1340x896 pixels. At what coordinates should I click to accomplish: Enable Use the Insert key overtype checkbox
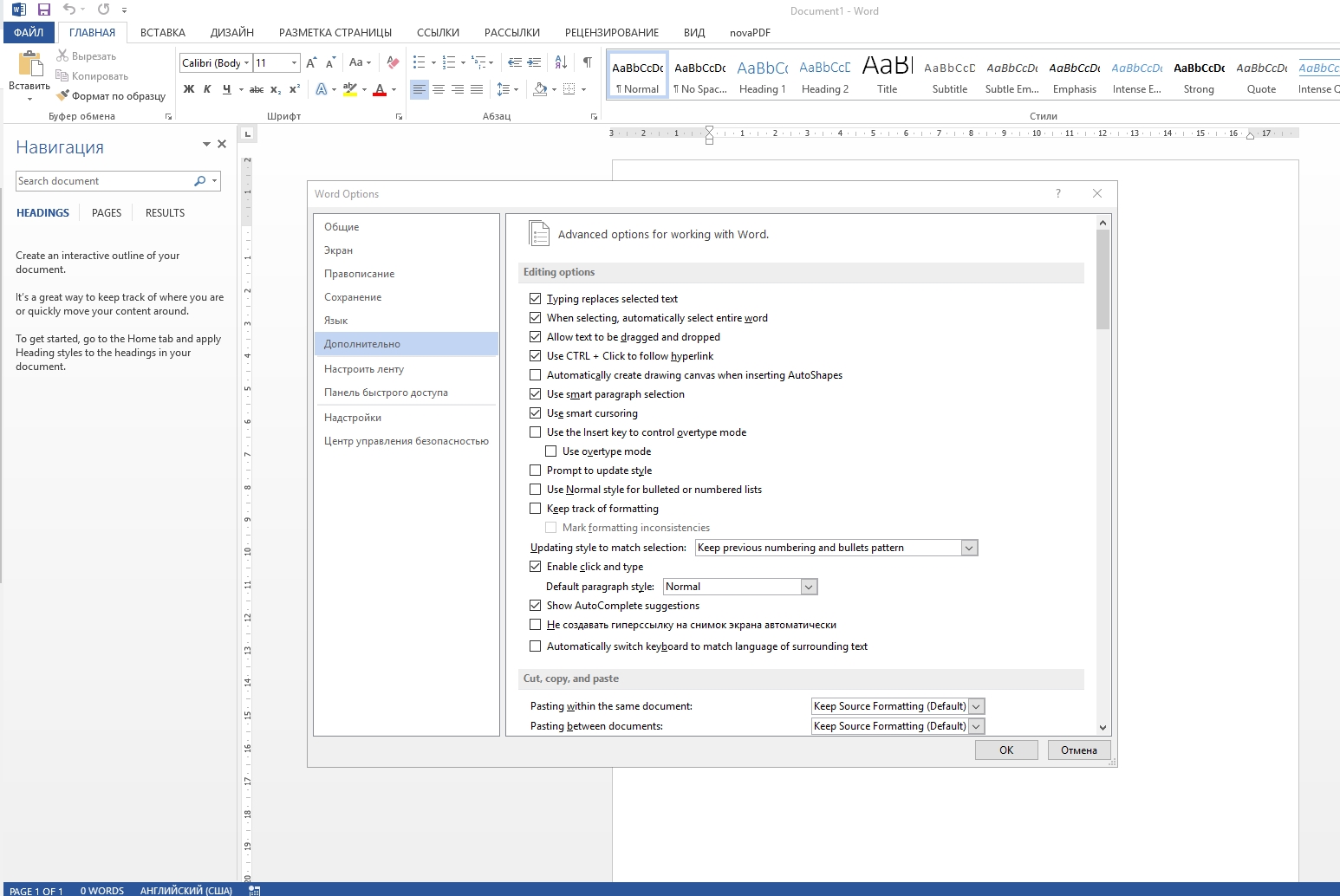[x=536, y=432]
